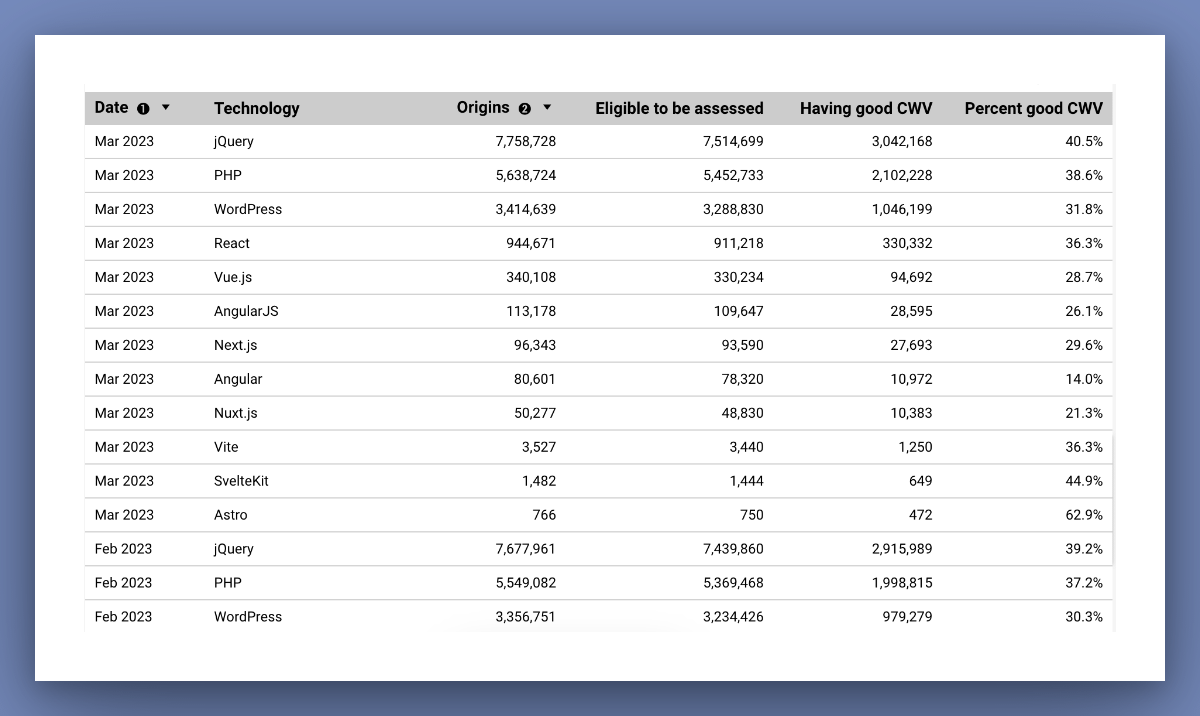The width and height of the screenshot is (1200, 716).
Task: Click the Astro technology cell
Action: tap(231, 515)
